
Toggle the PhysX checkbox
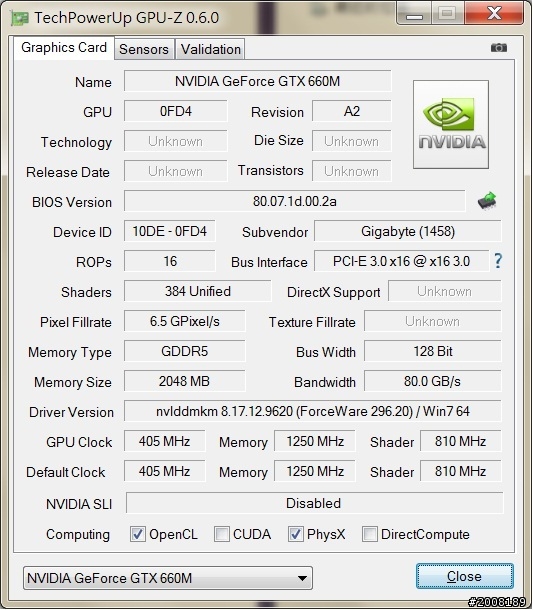(296, 534)
